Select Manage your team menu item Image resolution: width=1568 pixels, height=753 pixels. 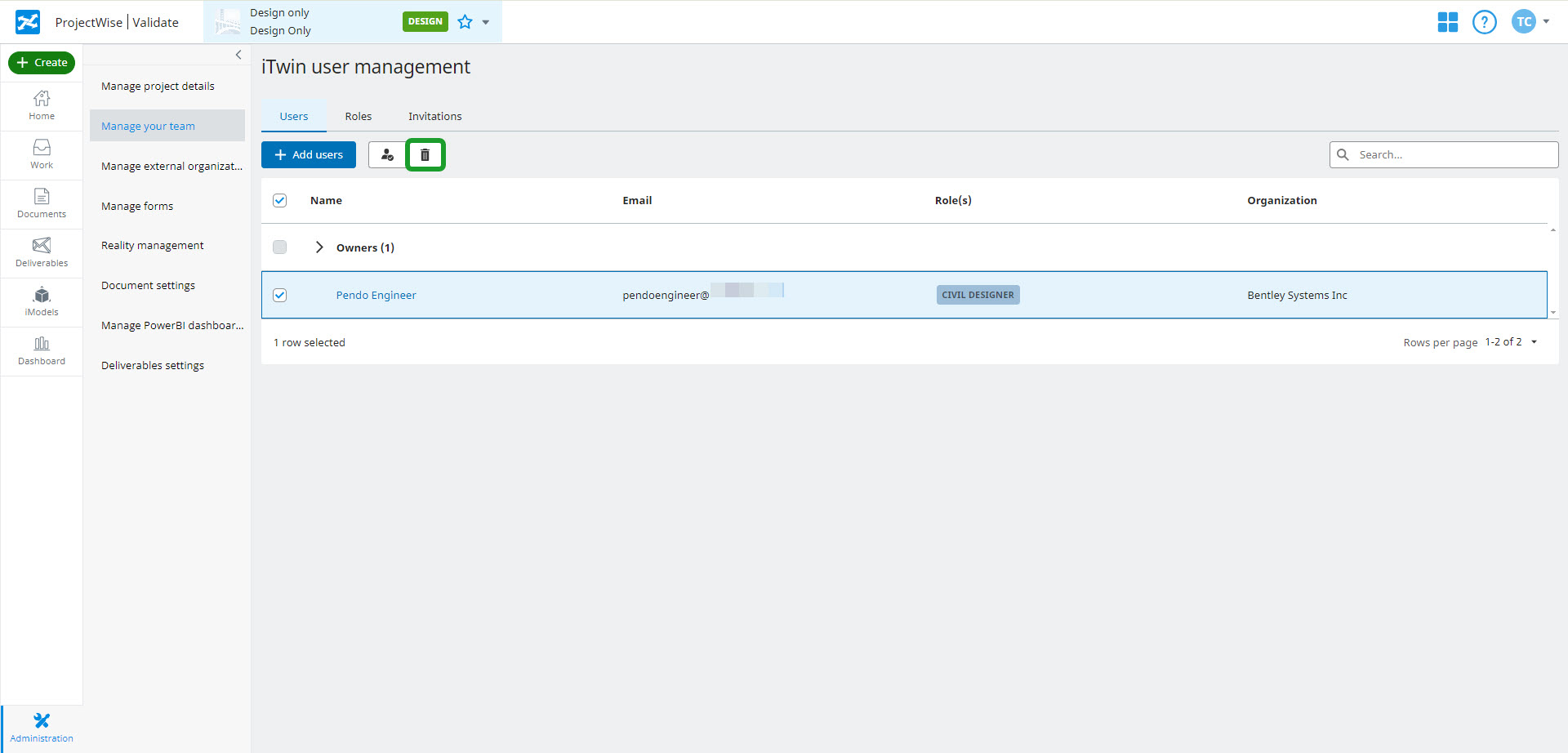point(167,126)
